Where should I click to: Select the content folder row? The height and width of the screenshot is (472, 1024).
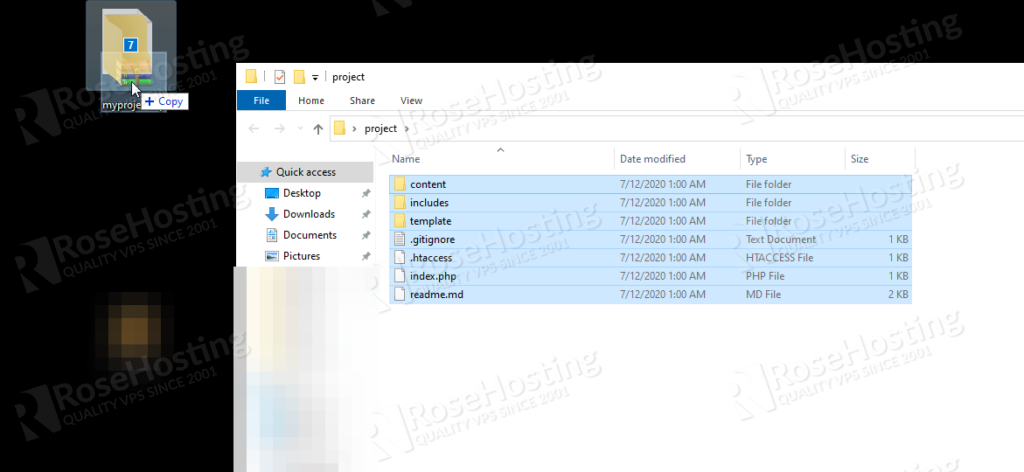tap(650, 184)
